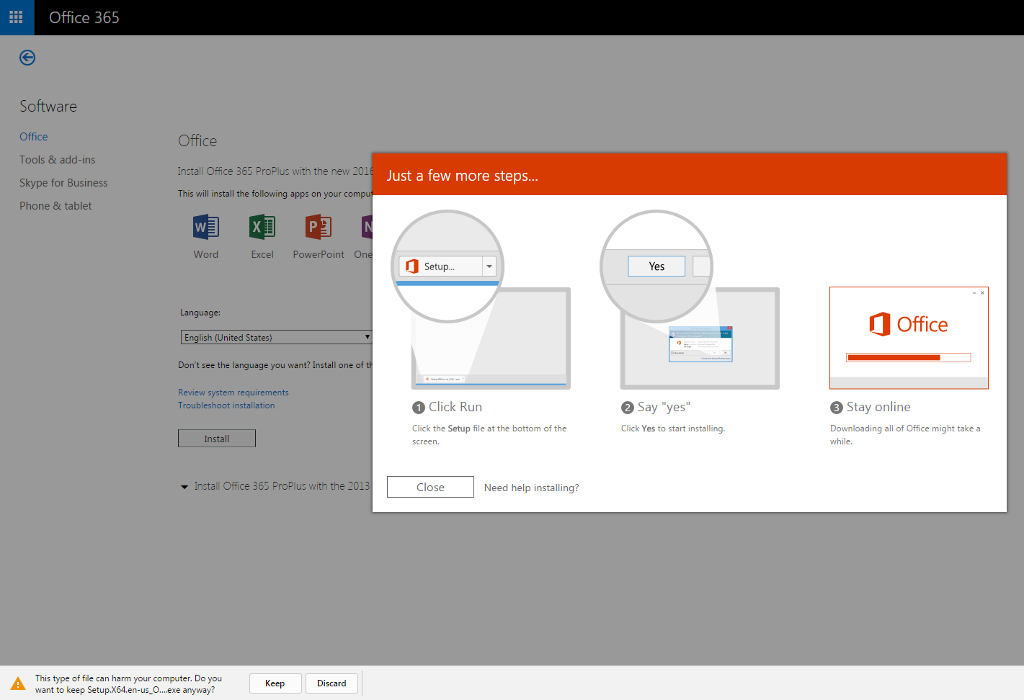This screenshot has width=1024, height=700.
Task: Click the install progress bar in Office image
Action: pyautogui.click(x=908, y=357)
